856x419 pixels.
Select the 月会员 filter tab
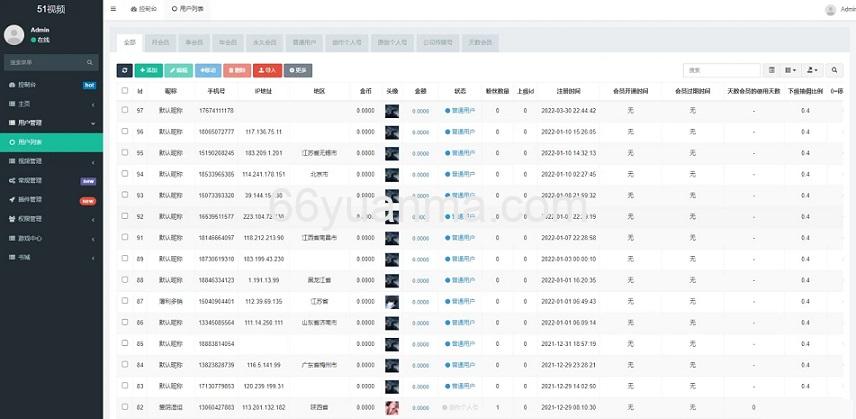point(160,43)
